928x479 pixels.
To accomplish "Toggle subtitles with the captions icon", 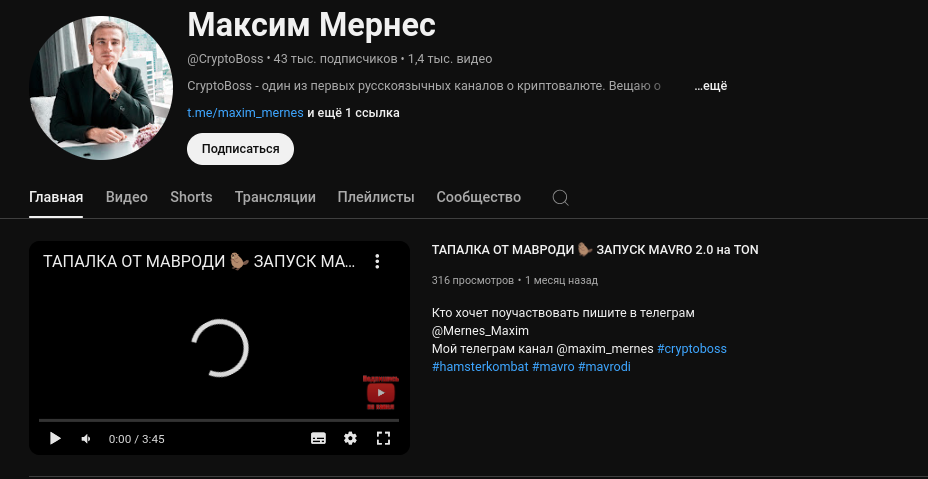I will pos(318,438).
